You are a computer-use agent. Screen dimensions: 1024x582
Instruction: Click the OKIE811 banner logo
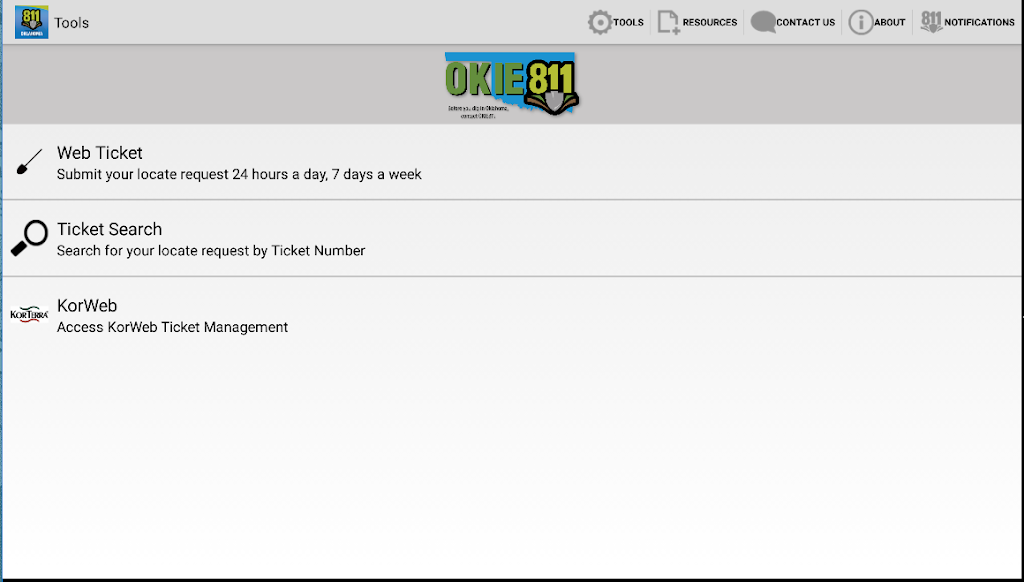pos(510,85)
